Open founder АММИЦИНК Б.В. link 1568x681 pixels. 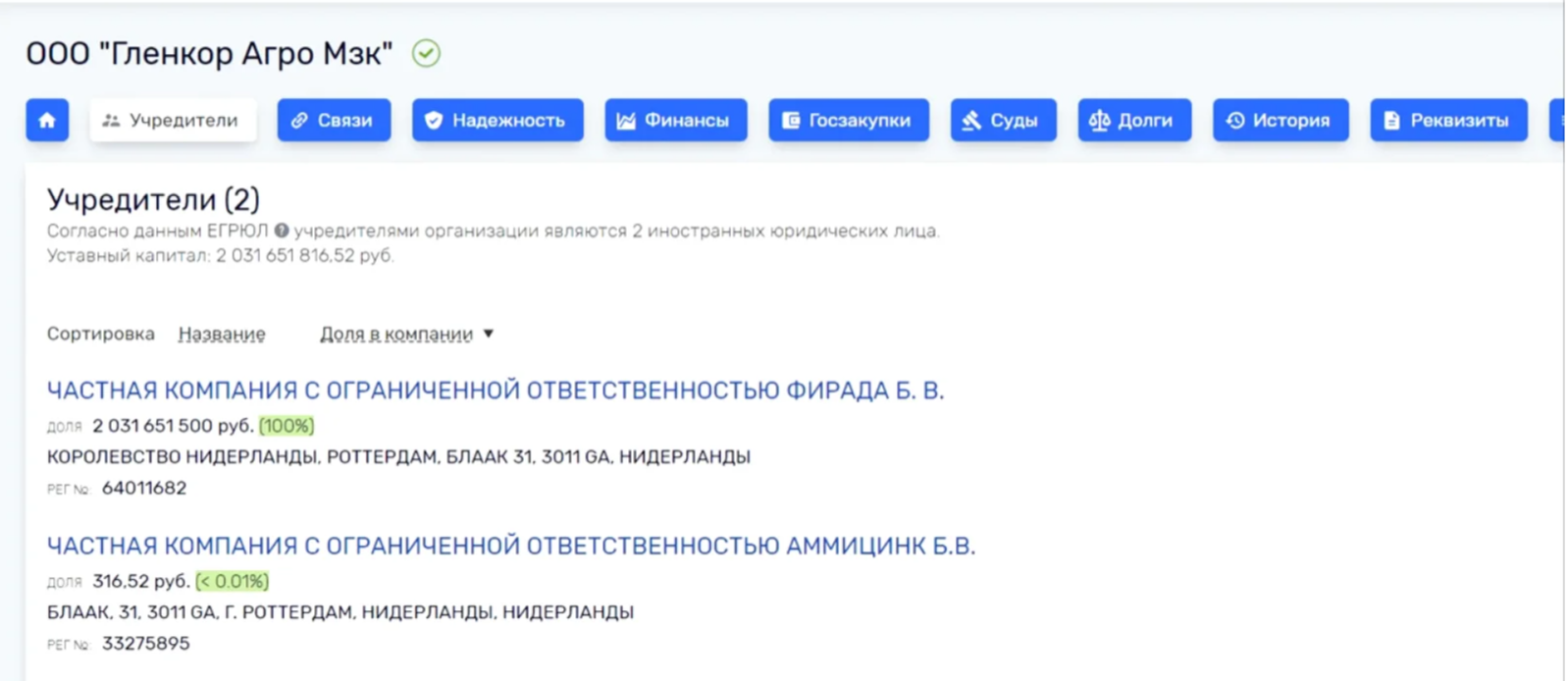(x=511, y=546)
